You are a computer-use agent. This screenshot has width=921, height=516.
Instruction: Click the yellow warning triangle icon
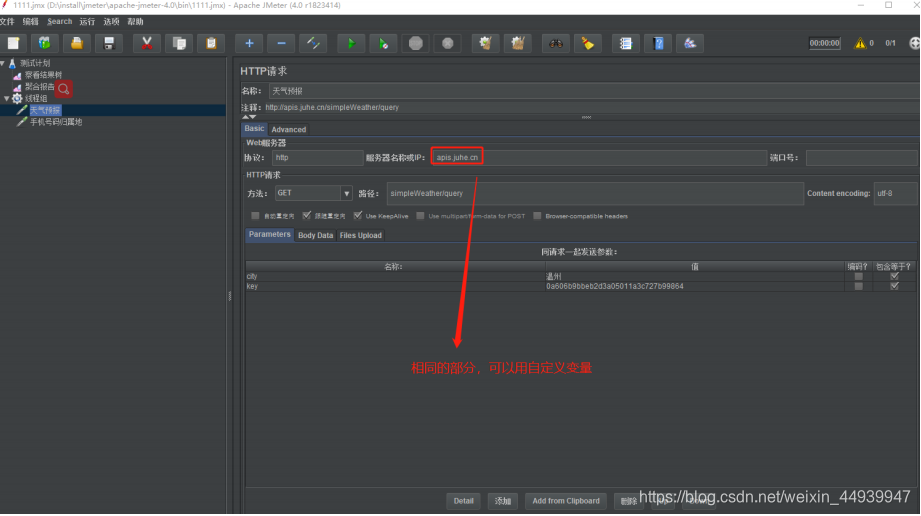pos(860,43)
